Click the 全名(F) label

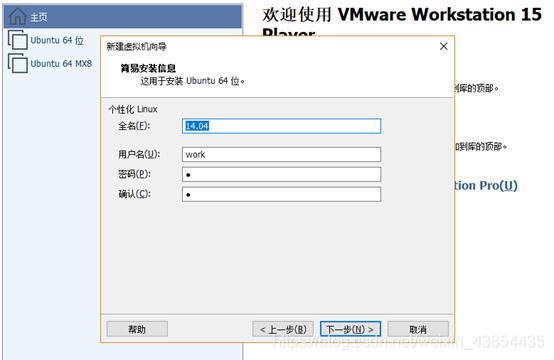[134, 126]
